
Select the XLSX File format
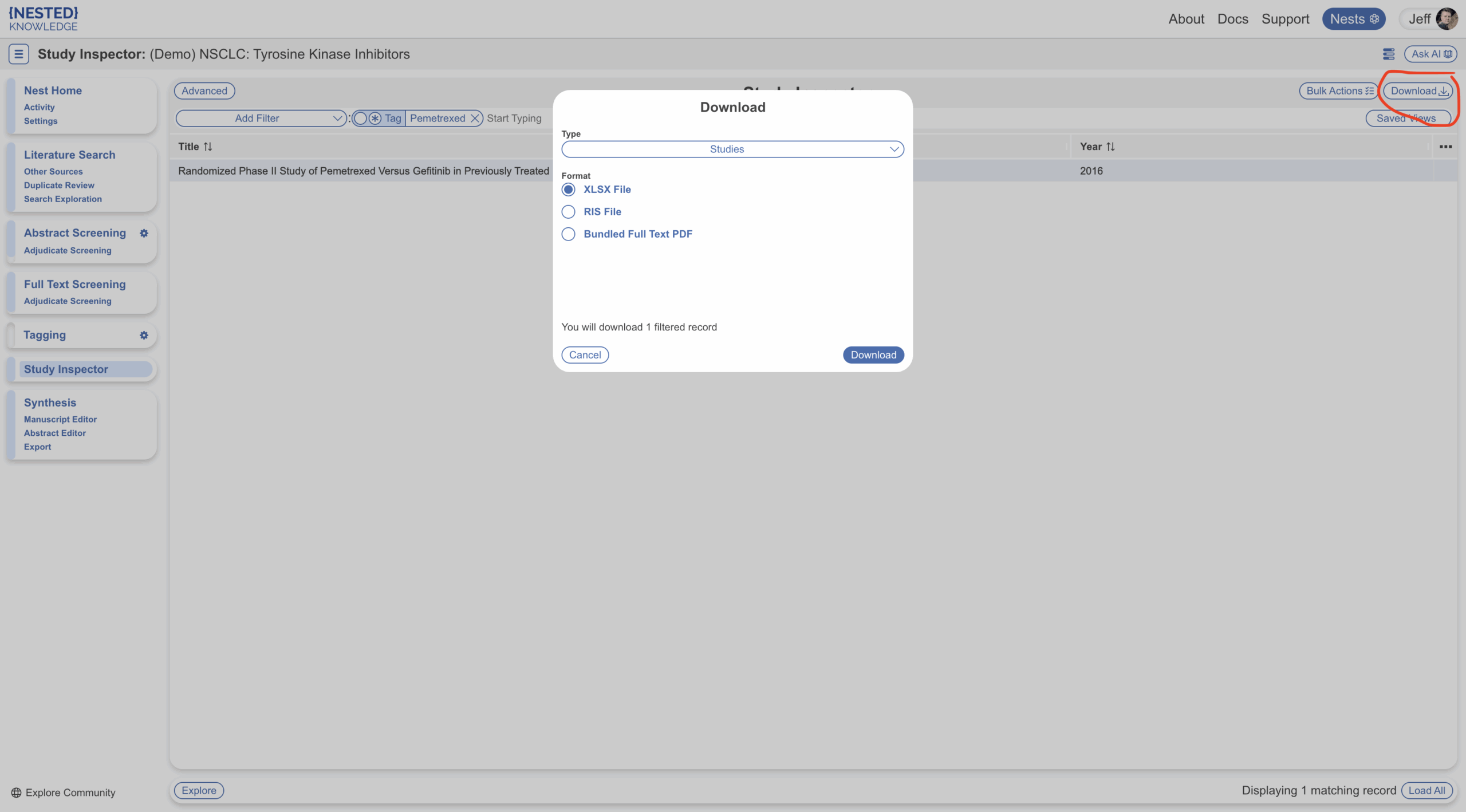click(x=568, y=190)
